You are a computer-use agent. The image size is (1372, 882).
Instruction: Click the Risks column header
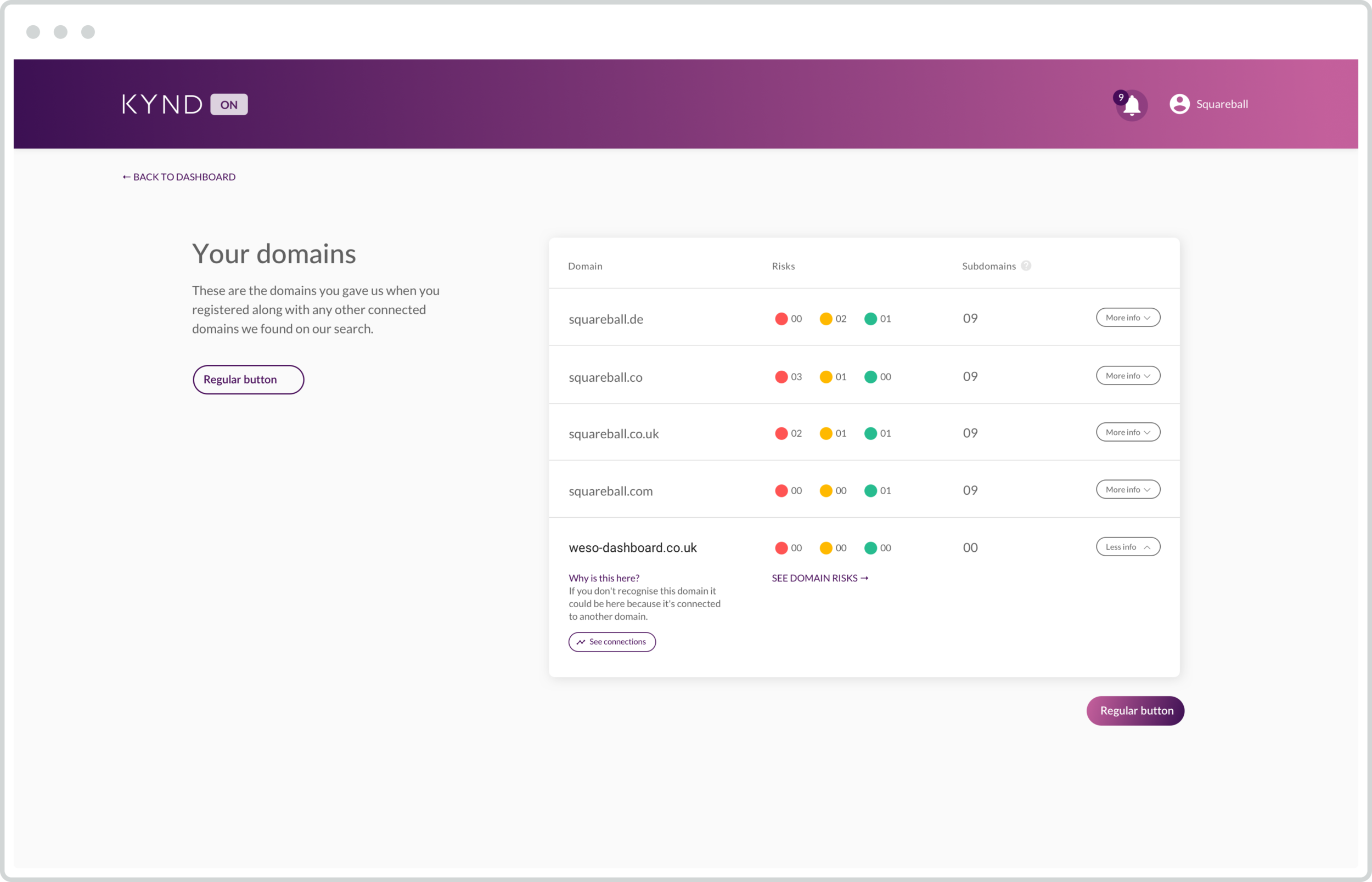tap(783, 267)
